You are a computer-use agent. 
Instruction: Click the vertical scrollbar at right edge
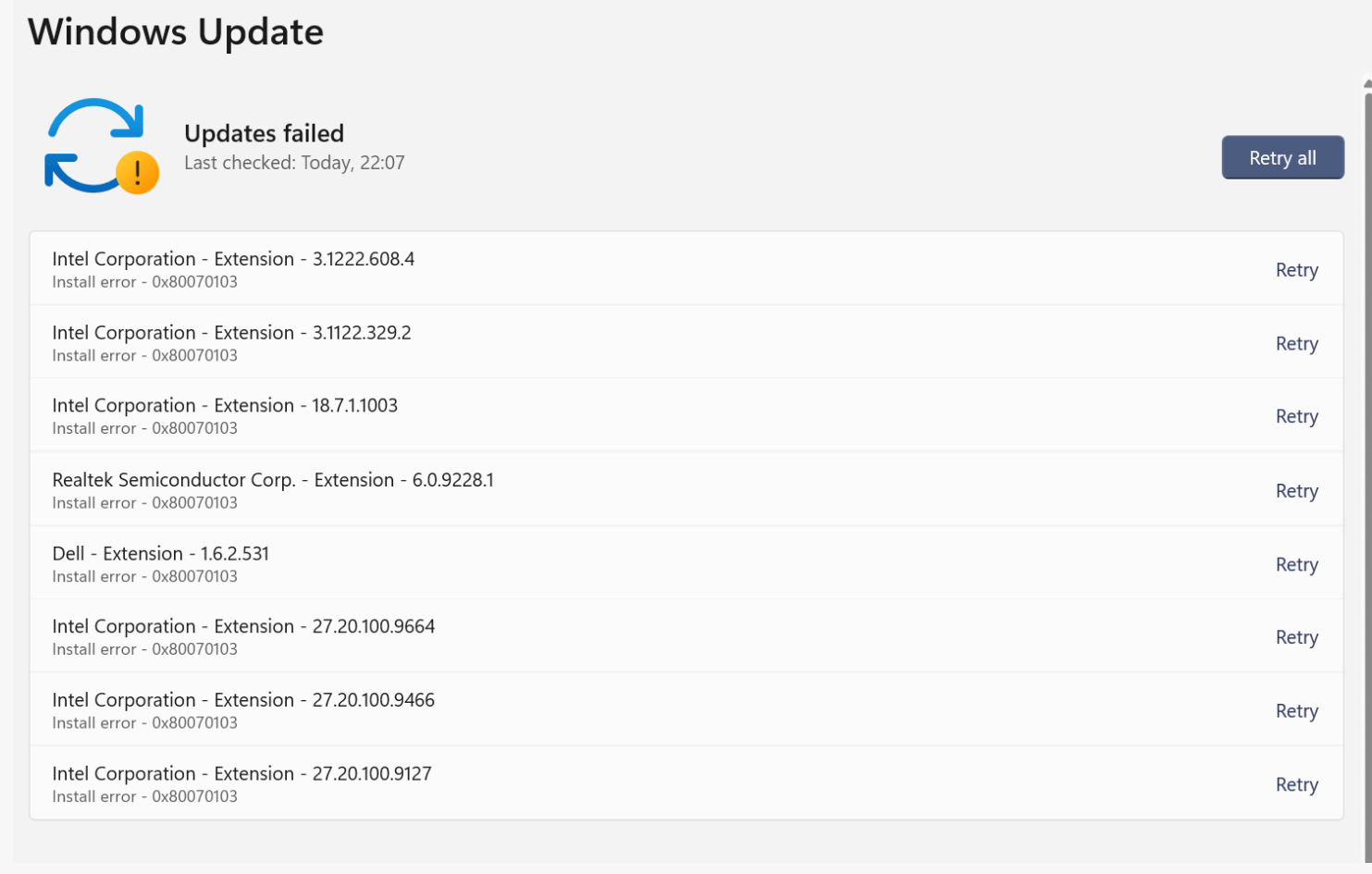tap(1367, 462)
